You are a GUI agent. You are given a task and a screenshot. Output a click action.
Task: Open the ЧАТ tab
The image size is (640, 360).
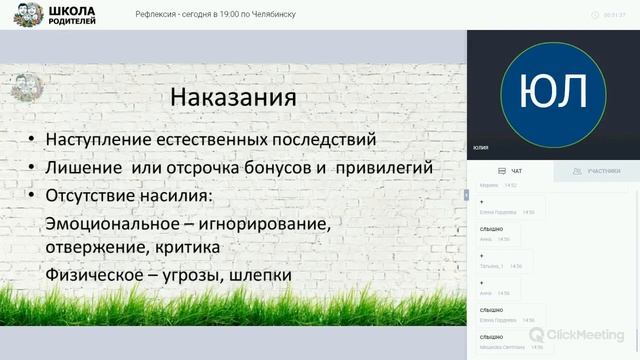point(510,171)
